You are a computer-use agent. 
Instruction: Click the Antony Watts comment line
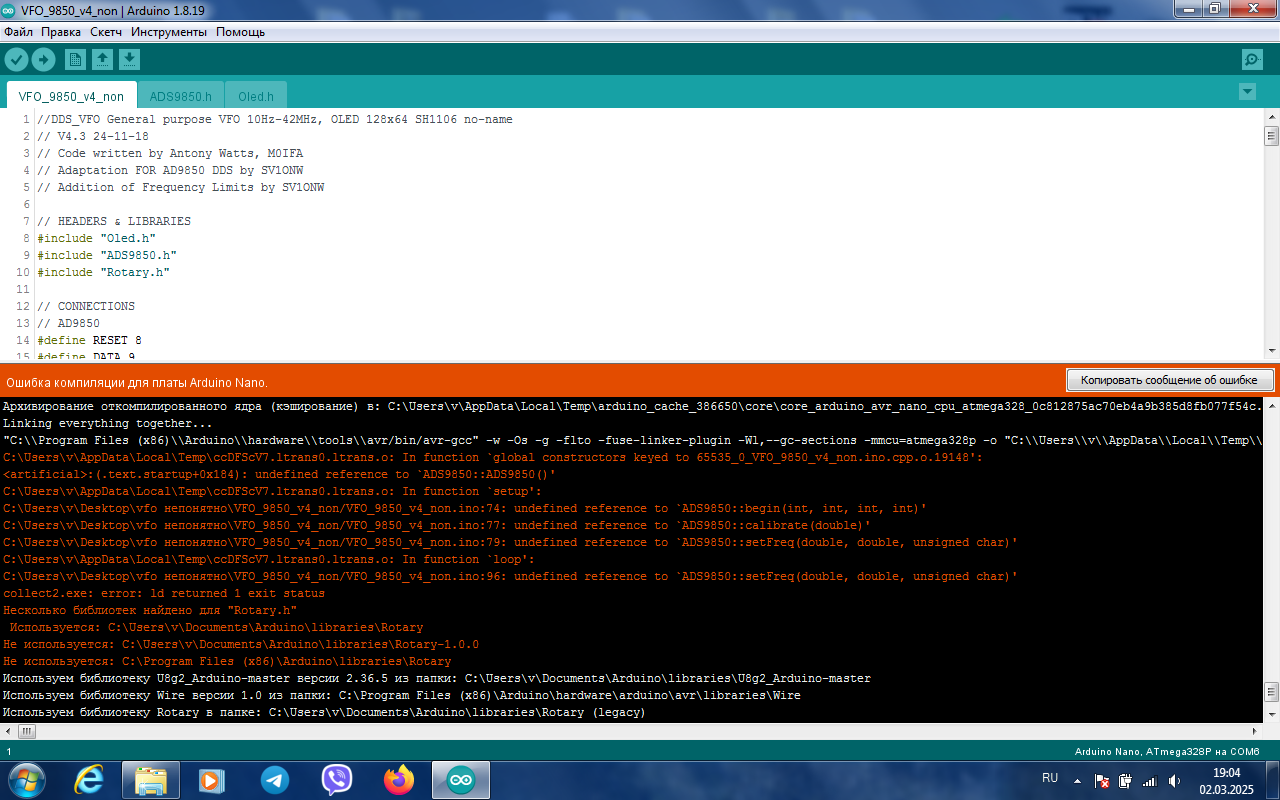(x=170, y=153)
